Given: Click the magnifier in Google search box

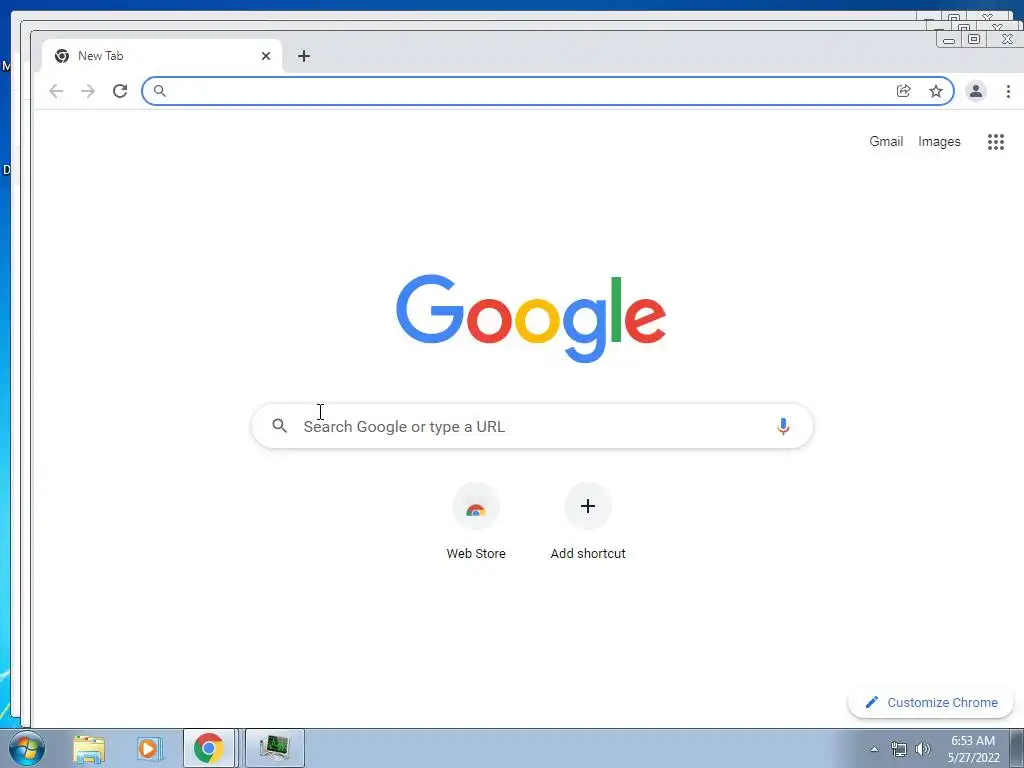Looking at the screenshot, I should pos(280,426).
